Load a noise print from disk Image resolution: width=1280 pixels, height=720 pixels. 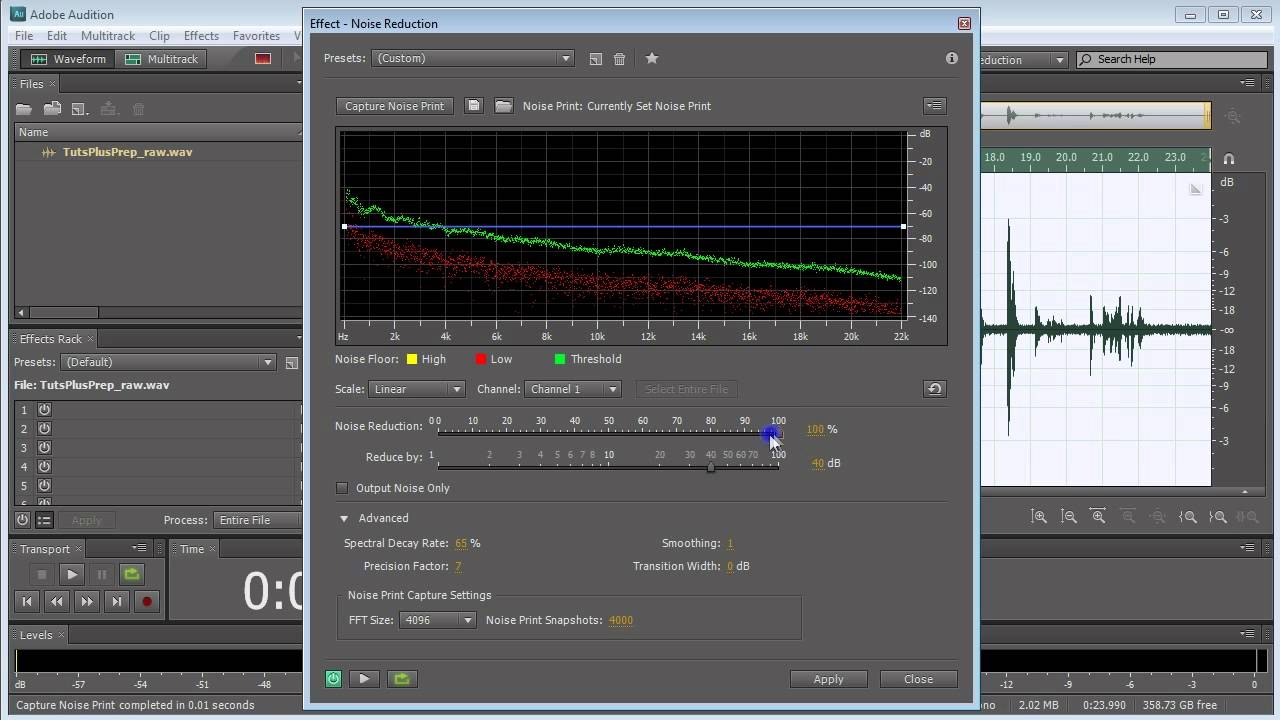(504, 106)
